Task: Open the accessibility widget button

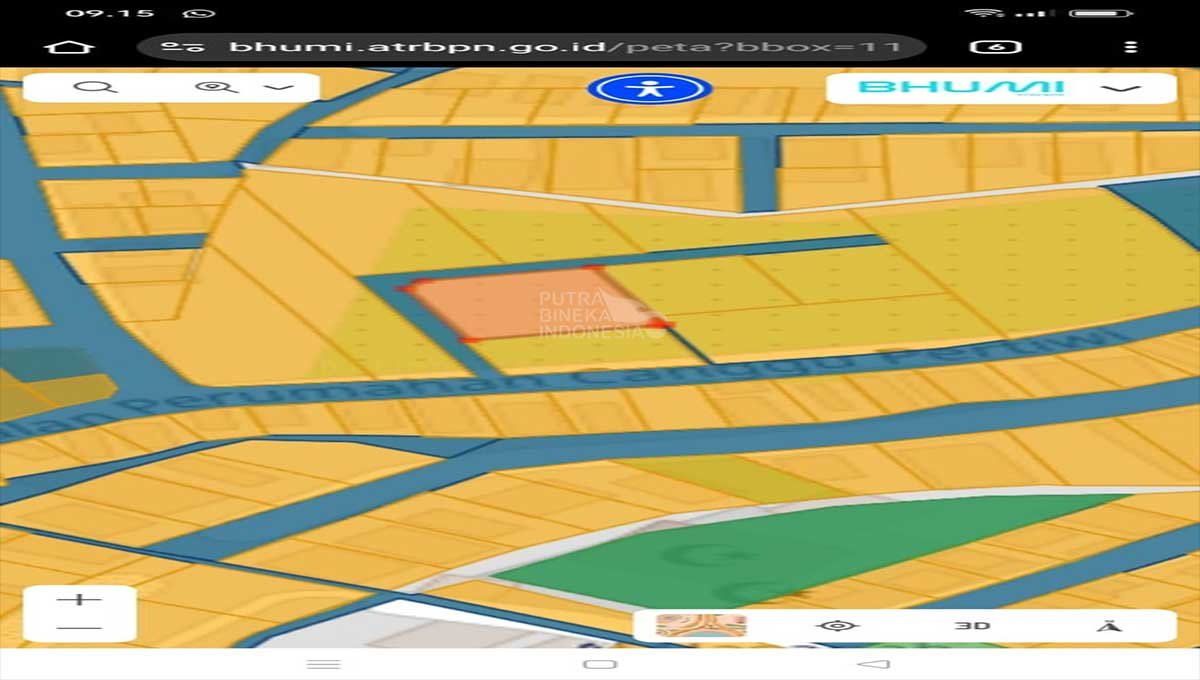Action: point(650,88)
